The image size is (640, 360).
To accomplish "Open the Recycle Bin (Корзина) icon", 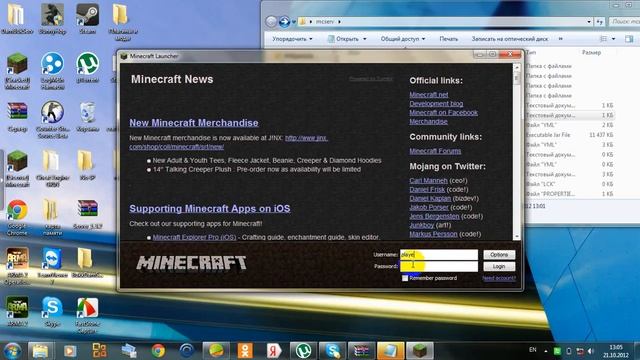I will point(87,117).
